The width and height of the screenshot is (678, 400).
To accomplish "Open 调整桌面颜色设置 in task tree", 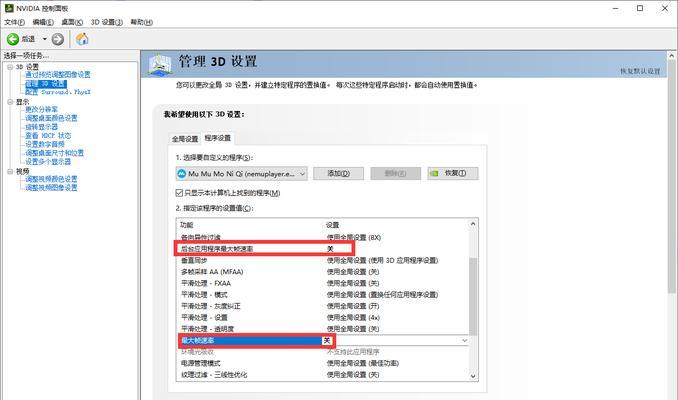I will (x=51, y=118).
